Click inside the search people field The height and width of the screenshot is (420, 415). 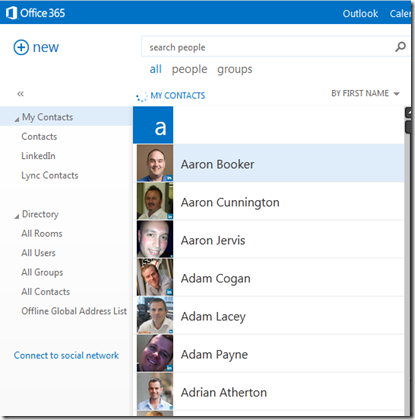tap(267, 47)
